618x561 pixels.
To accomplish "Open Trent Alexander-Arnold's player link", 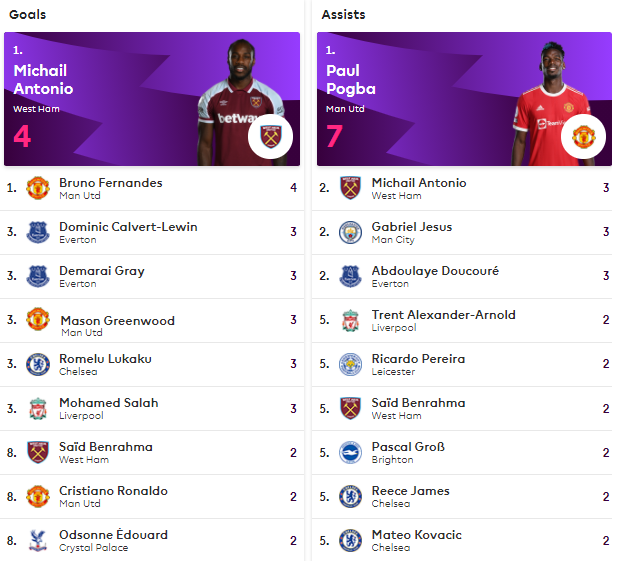I will pyautogui.click(x=443, y=315).
